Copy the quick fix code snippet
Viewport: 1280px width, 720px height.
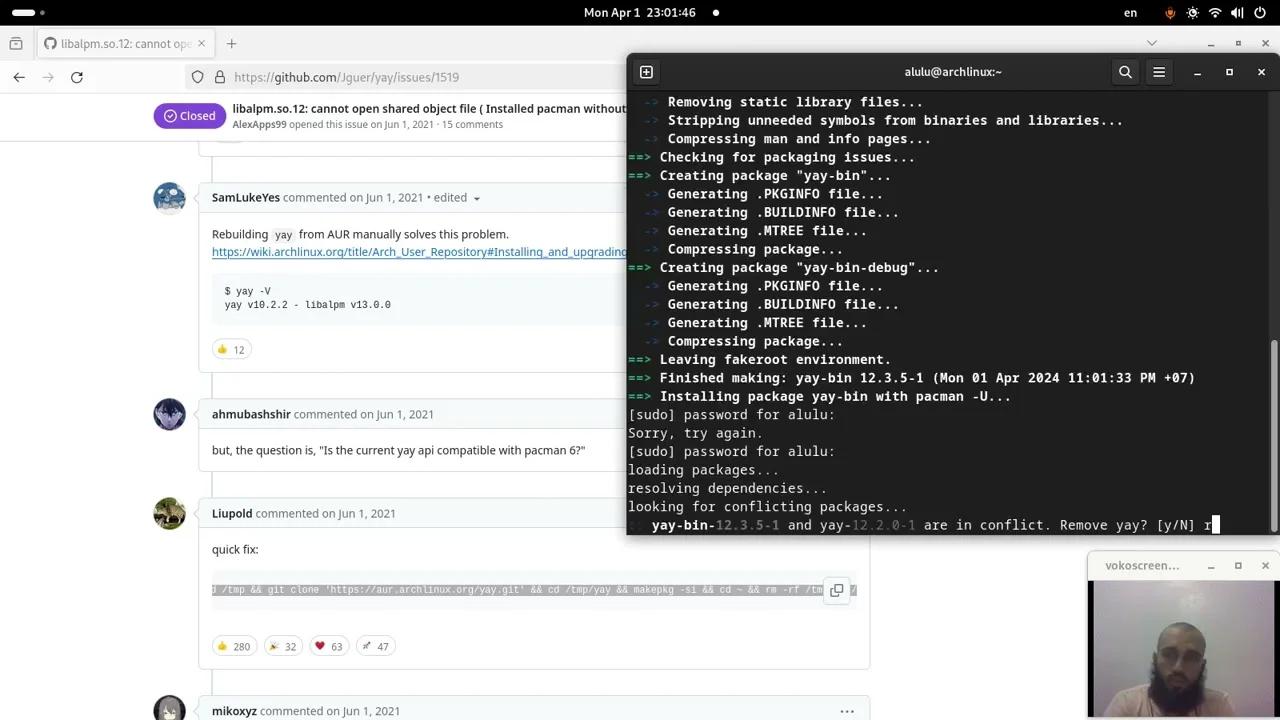tap(837, 590)
